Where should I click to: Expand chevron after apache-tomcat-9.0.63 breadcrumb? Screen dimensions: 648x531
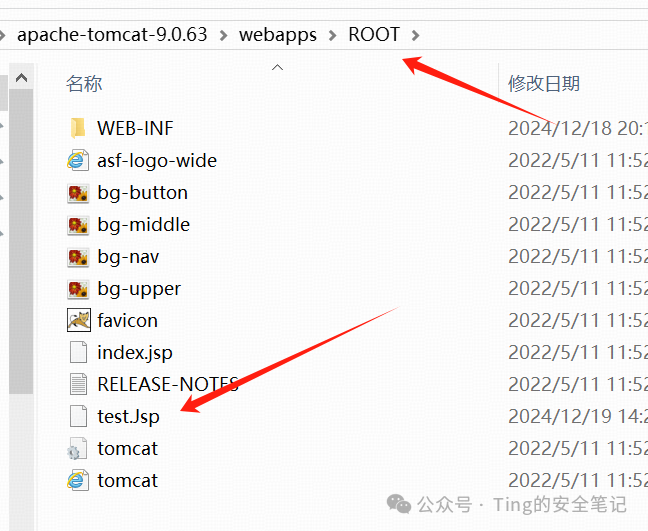[x=224, y=36]
